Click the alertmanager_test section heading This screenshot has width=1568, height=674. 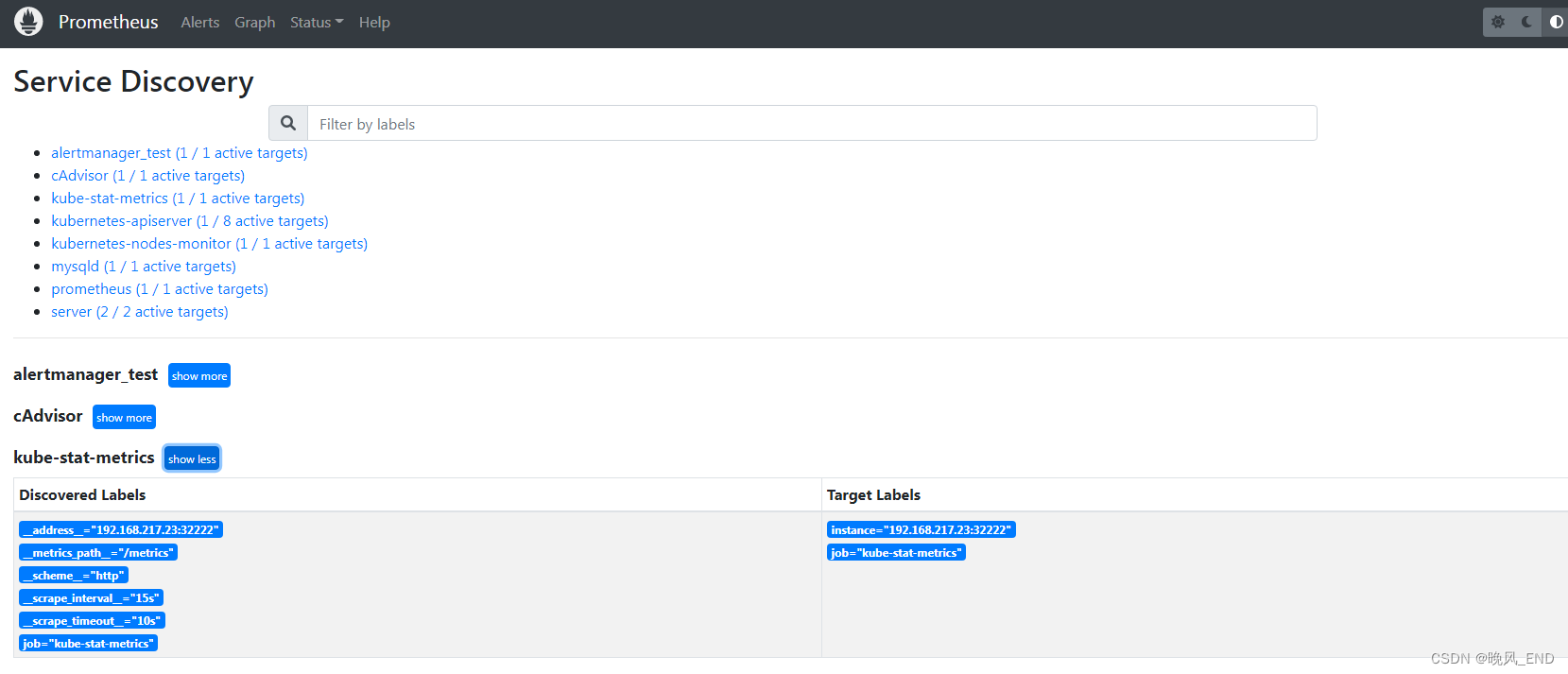pyautogui.click(x=85, y=374)
